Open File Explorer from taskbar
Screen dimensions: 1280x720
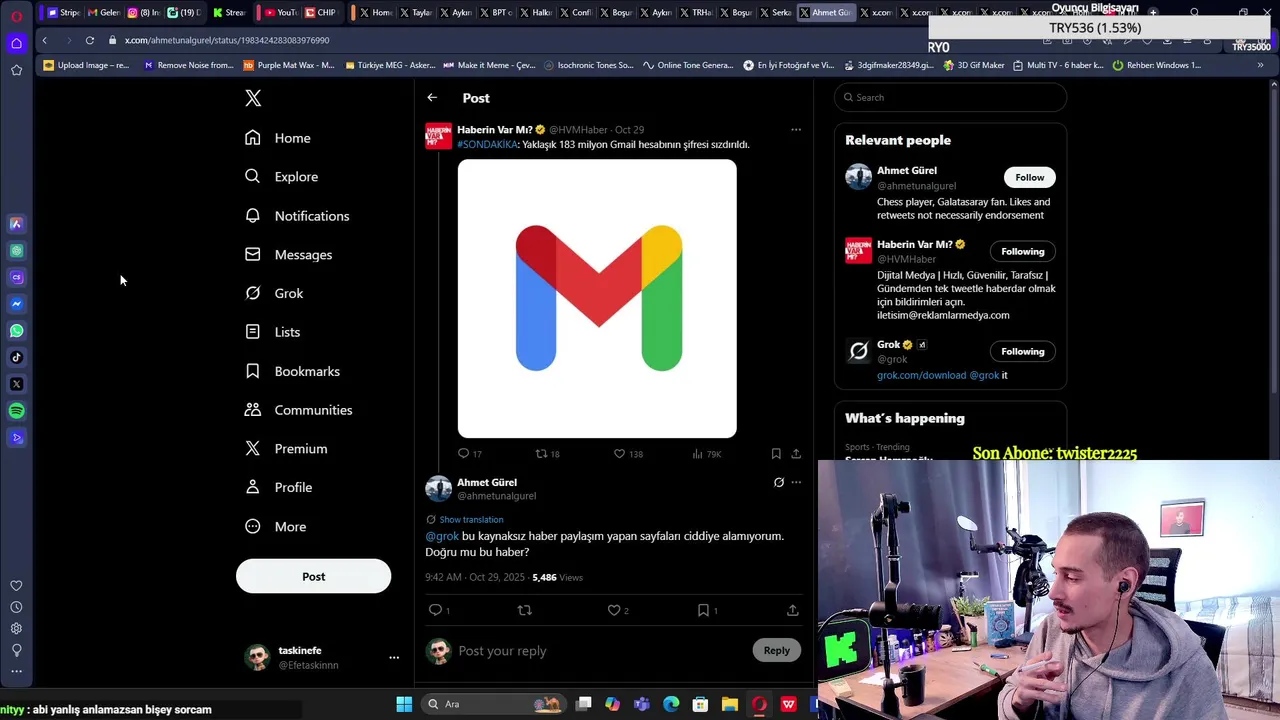[729, 704]
